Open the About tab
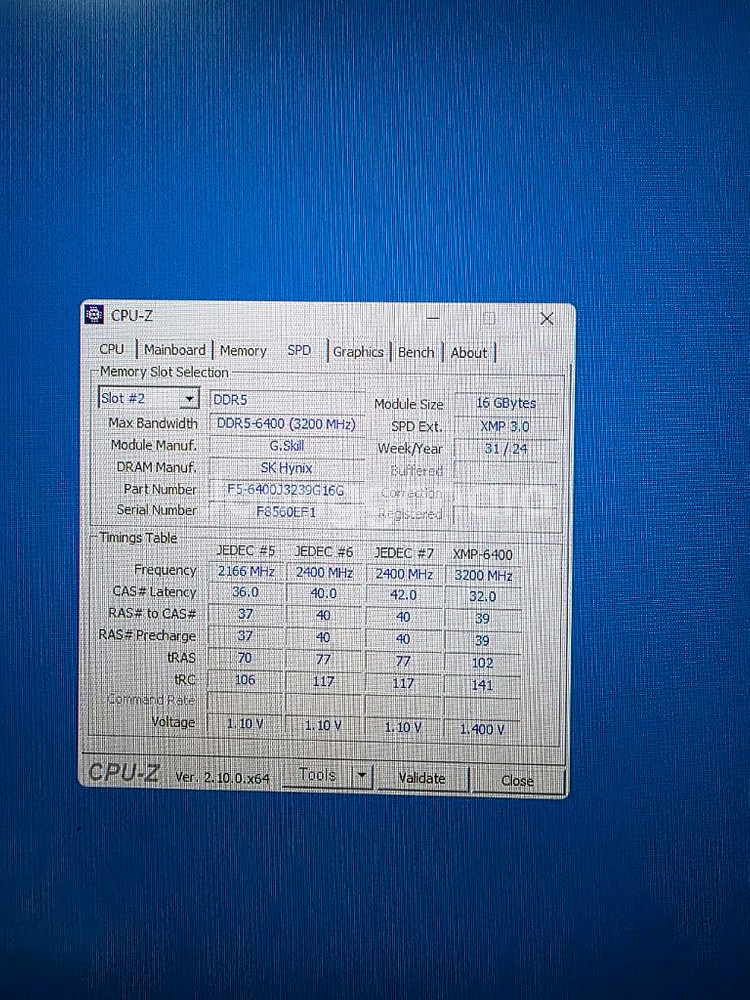This screenshot has height=1000, width=750. coord(469,353)
